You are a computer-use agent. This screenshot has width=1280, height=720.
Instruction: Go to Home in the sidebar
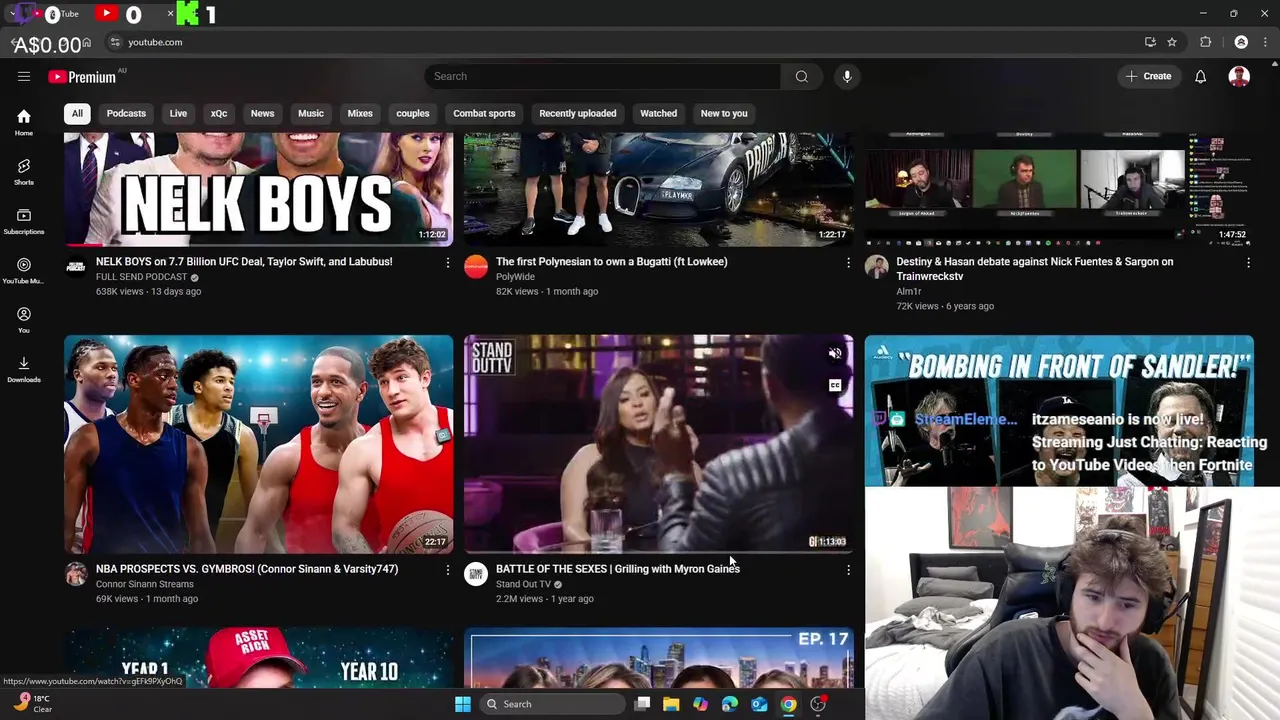[x=24, y=122]
